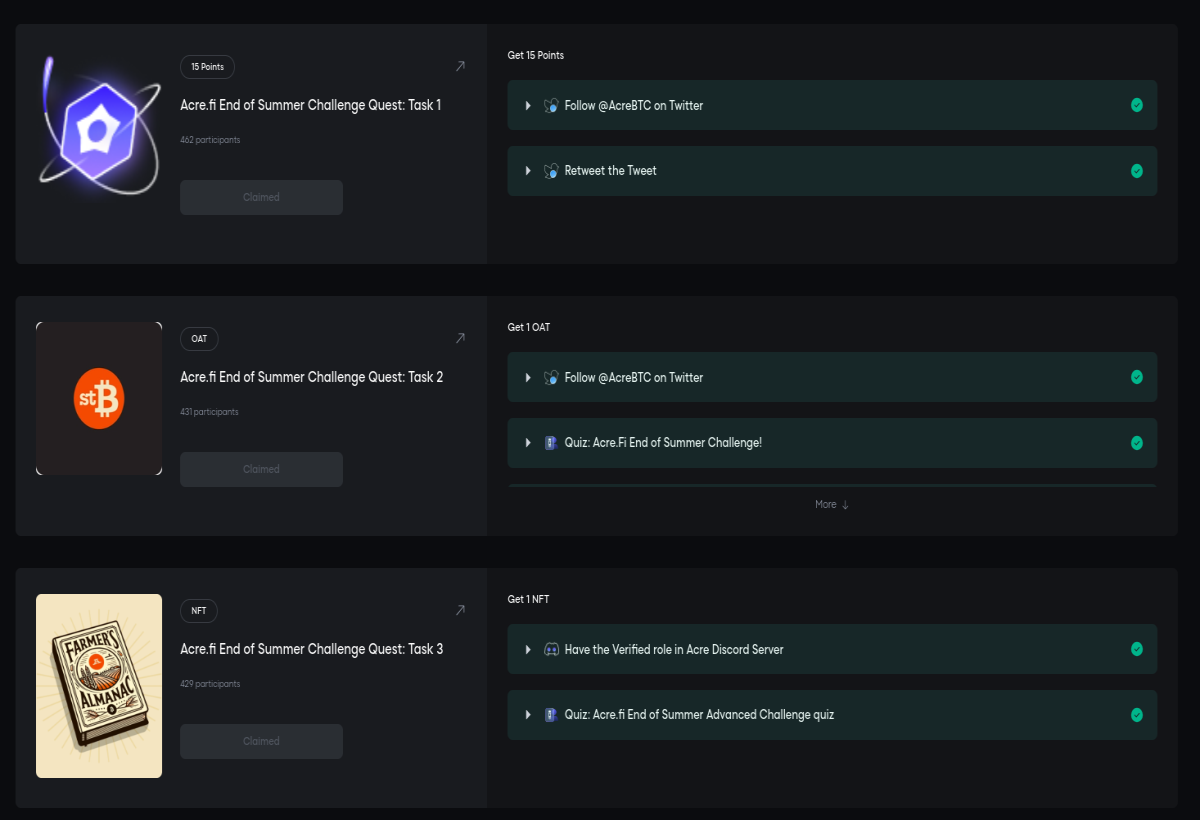Click green checkmark on Retweet the Tweet
Image resolution: width=1200 pixels, height=820 pixels.
click(x=1137, y=171)
